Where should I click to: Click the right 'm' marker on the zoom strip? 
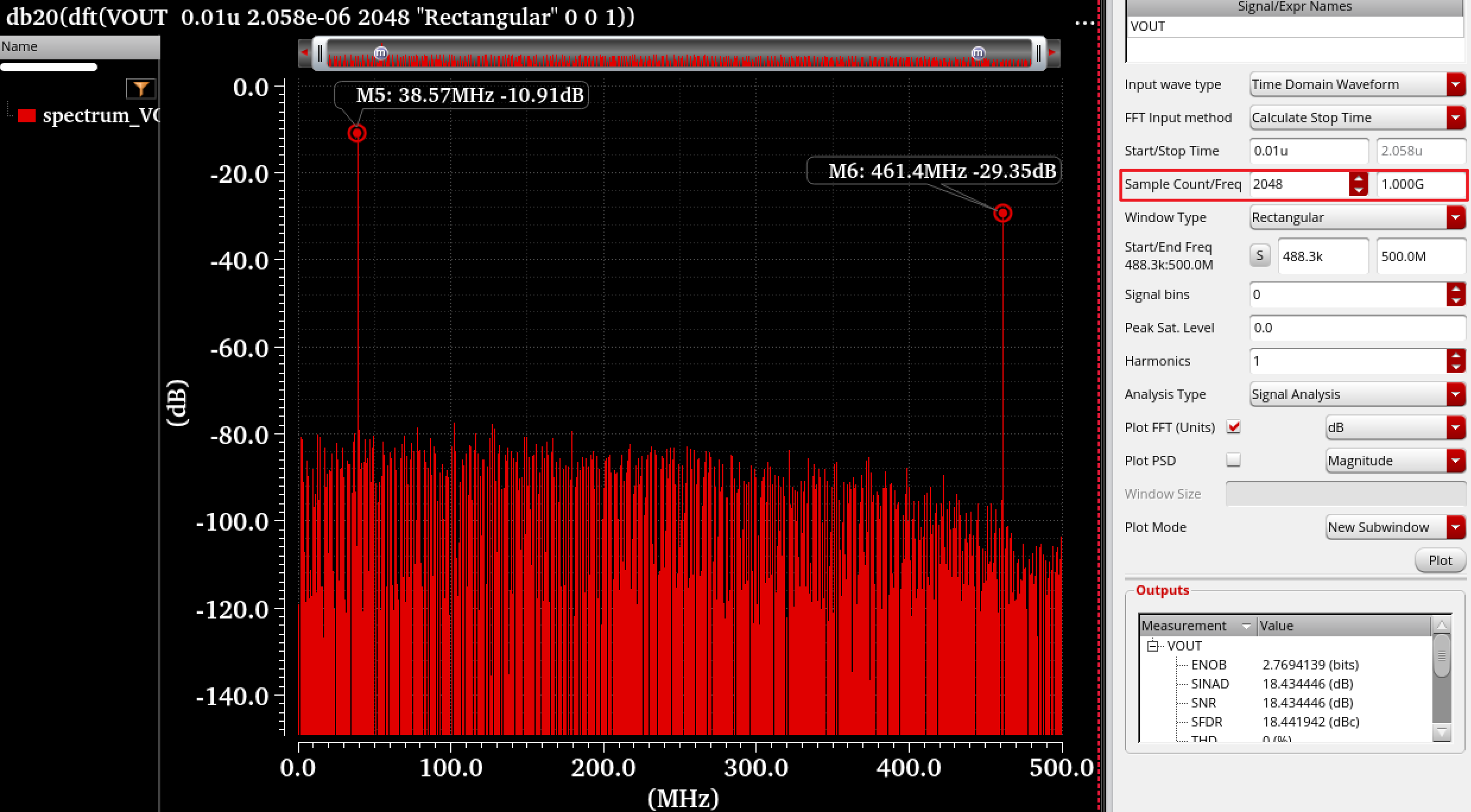(x=978, y=53)
